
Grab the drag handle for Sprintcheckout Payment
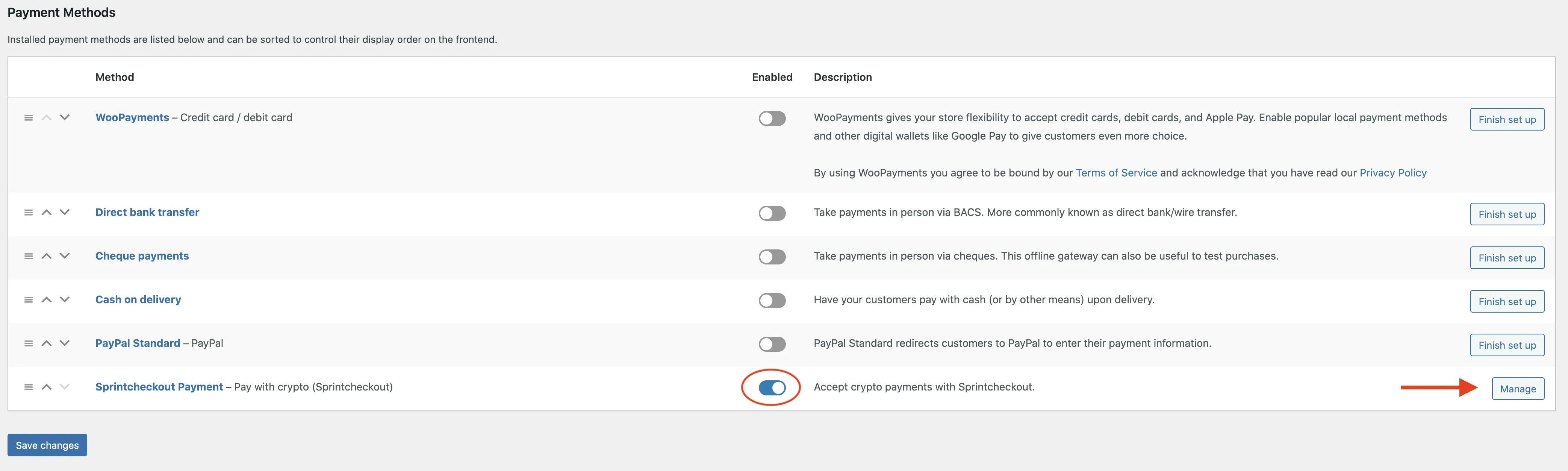tap(28, 387)
